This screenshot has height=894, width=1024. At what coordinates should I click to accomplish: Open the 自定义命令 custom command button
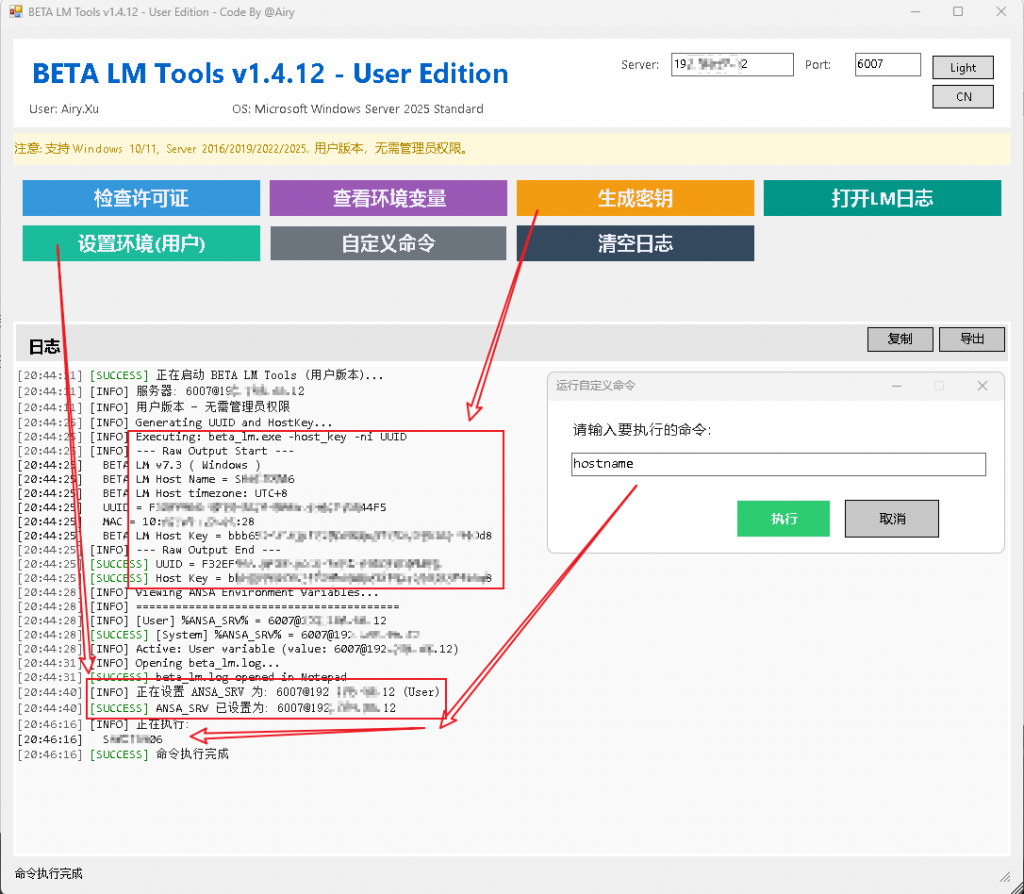point(388,243)
